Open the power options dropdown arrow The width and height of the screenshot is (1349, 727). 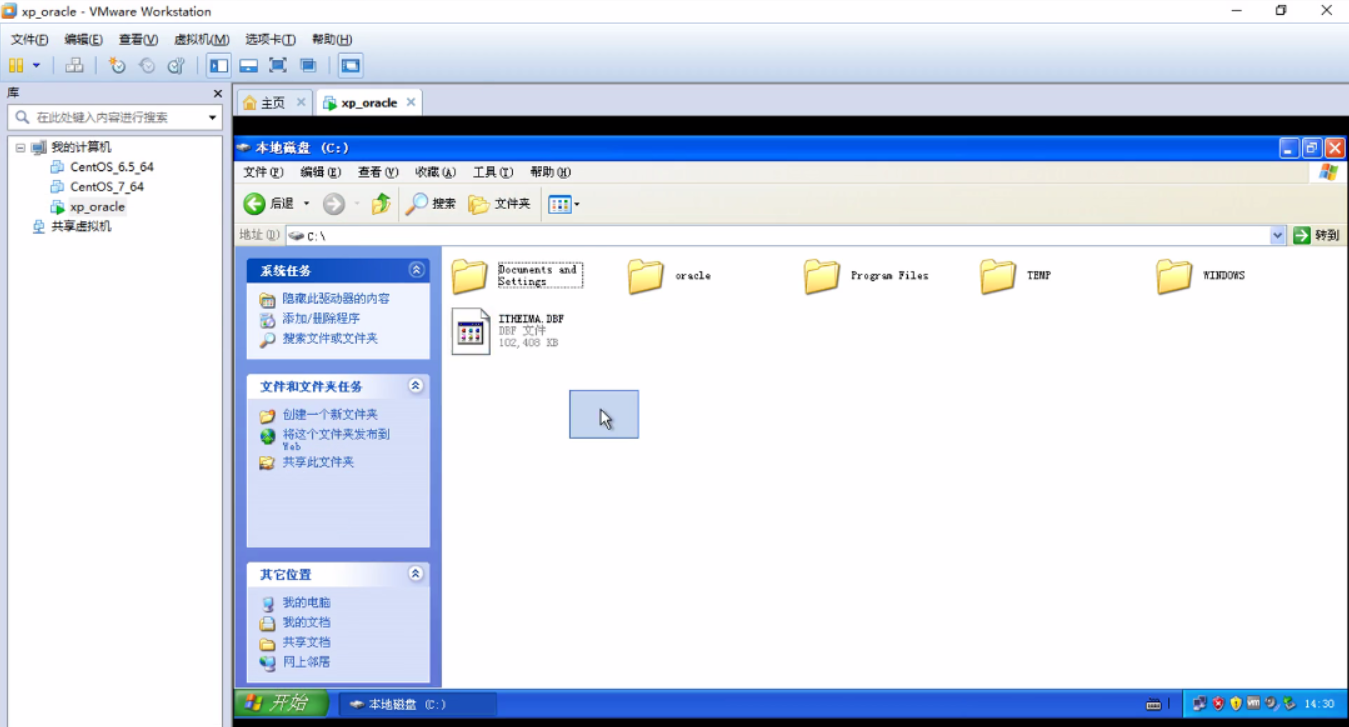(x=37, y=66)
